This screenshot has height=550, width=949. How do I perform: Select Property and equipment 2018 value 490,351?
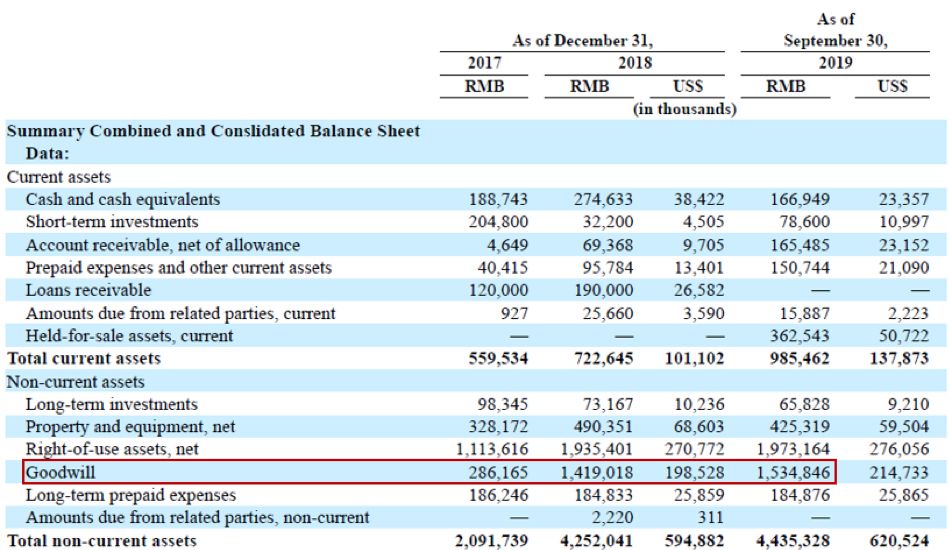pyautogui.click(x=603, y=427)
